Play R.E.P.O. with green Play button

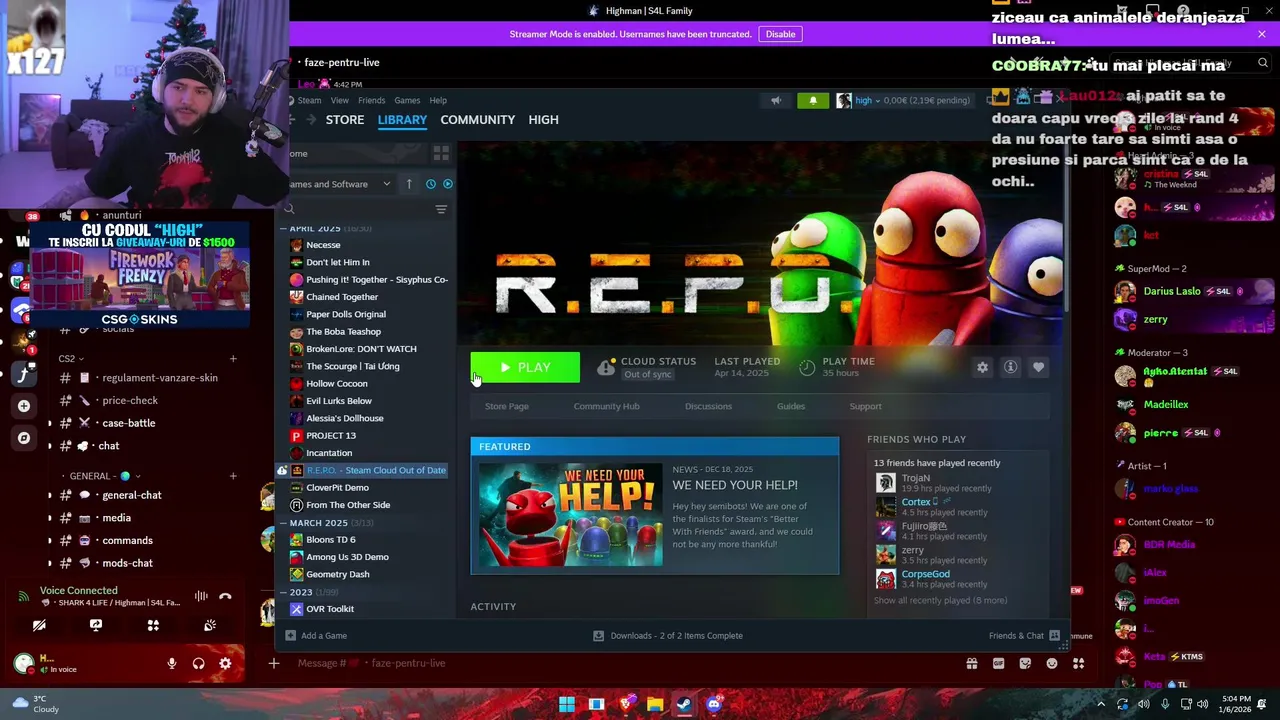[525, 367]
